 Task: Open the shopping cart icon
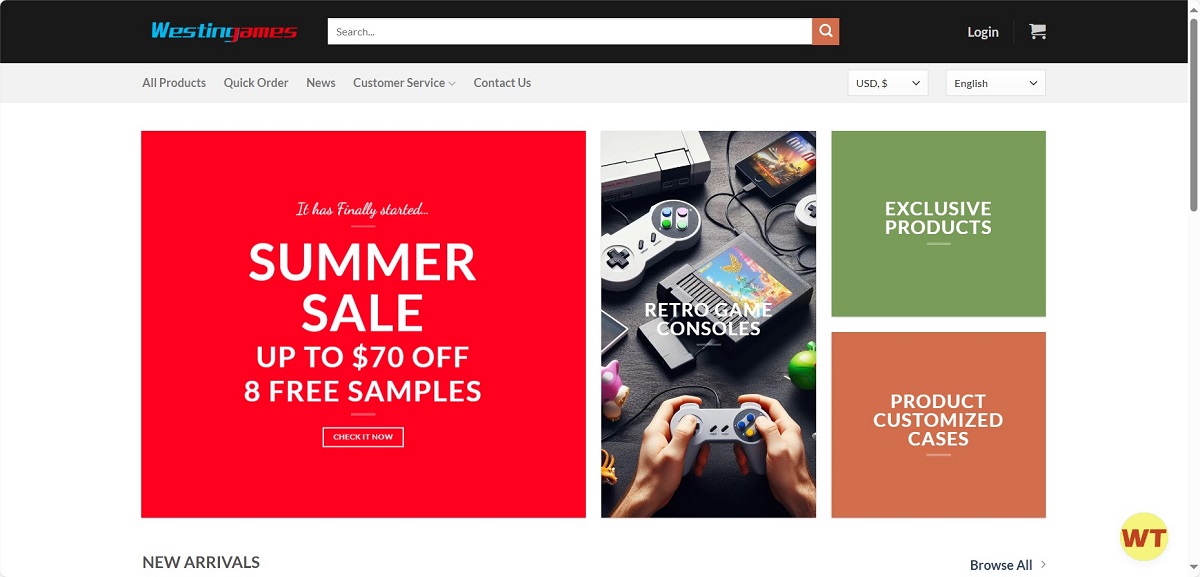click(x=1037, y=31)
